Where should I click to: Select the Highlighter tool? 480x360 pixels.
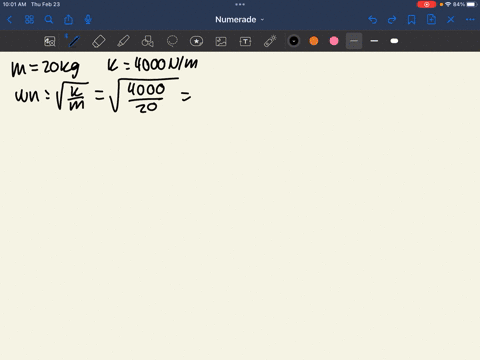point(123,41)
